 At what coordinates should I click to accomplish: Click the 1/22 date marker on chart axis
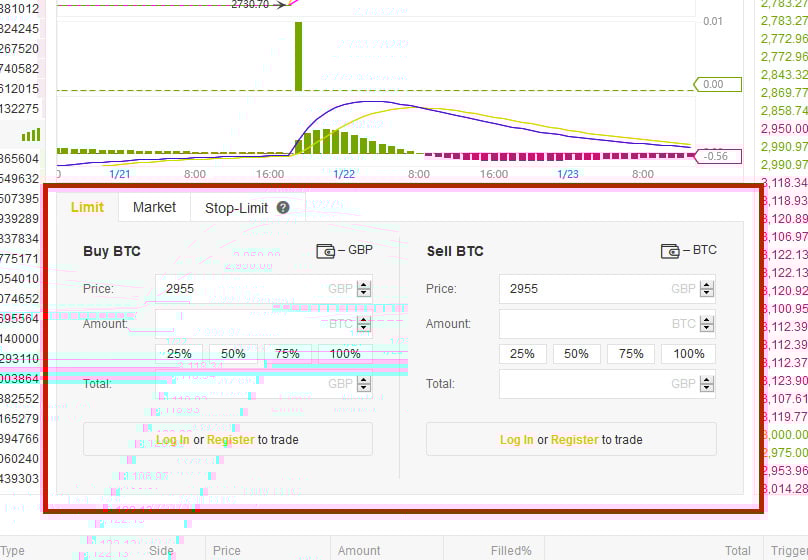[344, 174]
